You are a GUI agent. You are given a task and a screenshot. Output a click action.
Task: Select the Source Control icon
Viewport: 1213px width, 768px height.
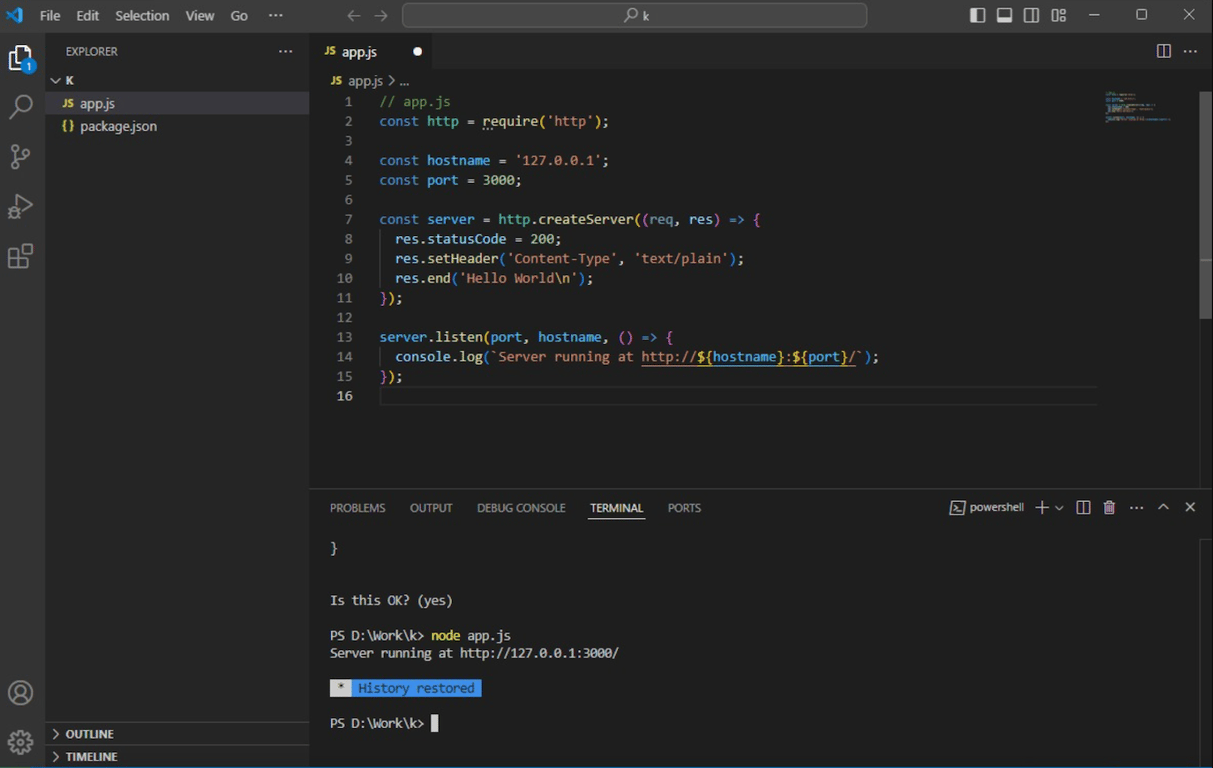point(21,156)
